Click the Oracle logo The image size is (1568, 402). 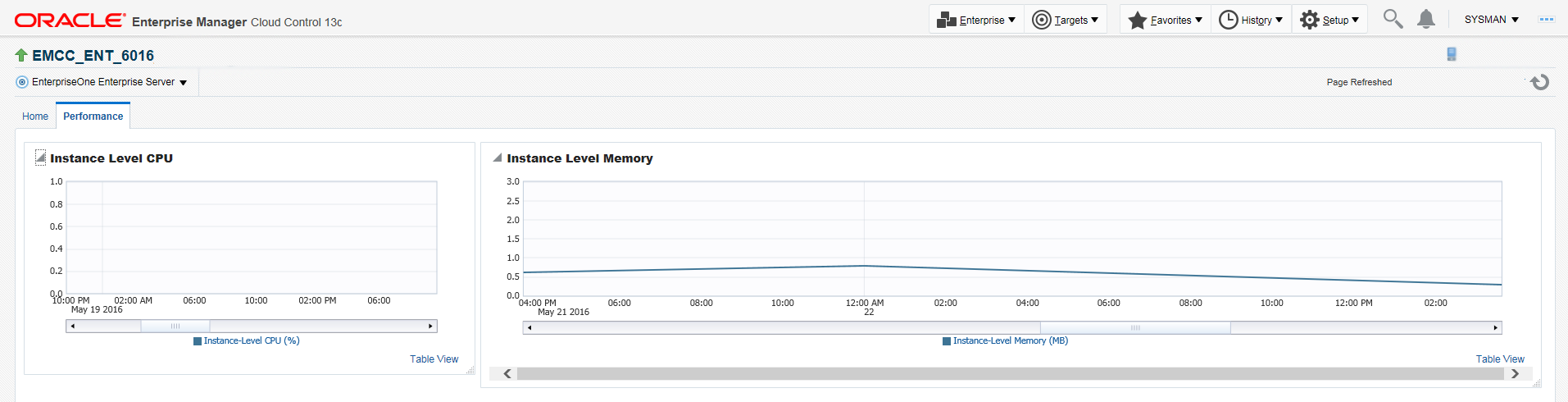70,20
